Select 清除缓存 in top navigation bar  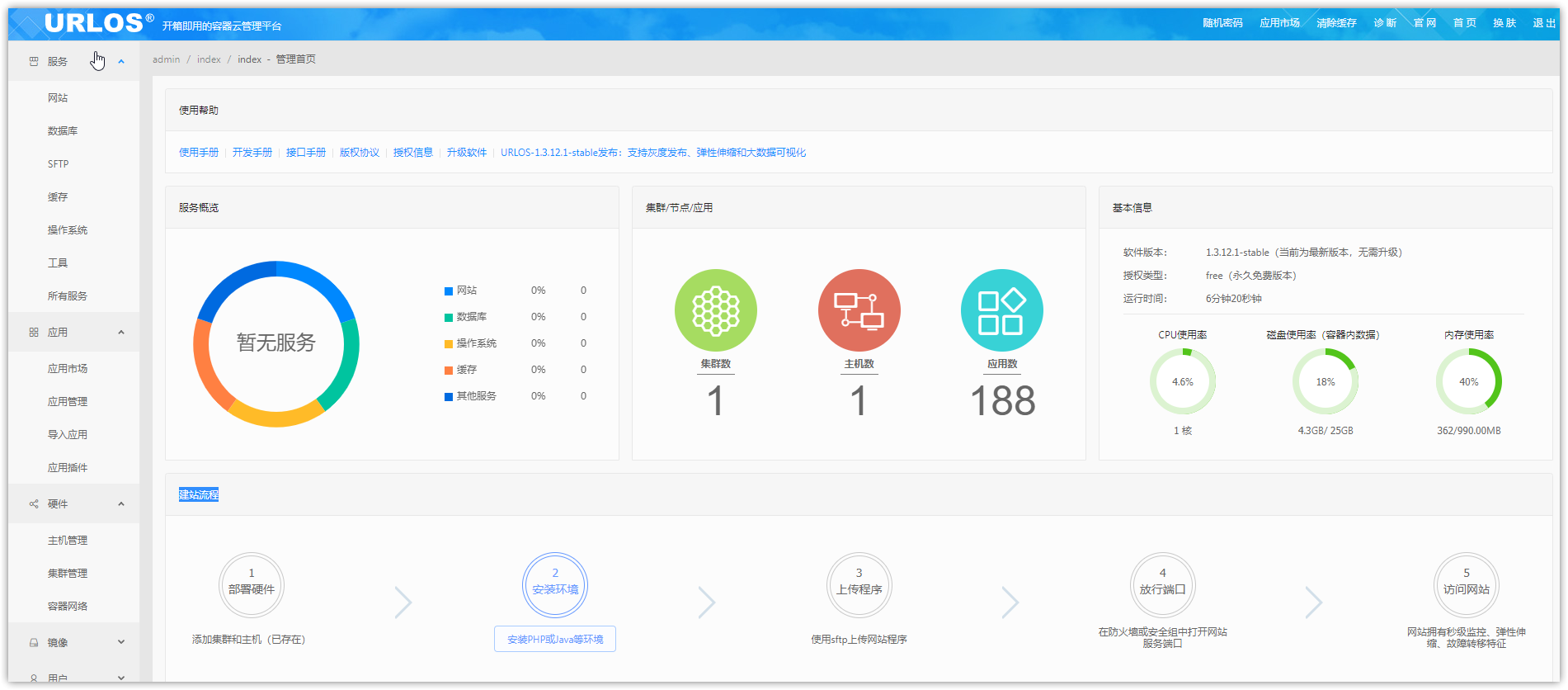click(1336, 23)
